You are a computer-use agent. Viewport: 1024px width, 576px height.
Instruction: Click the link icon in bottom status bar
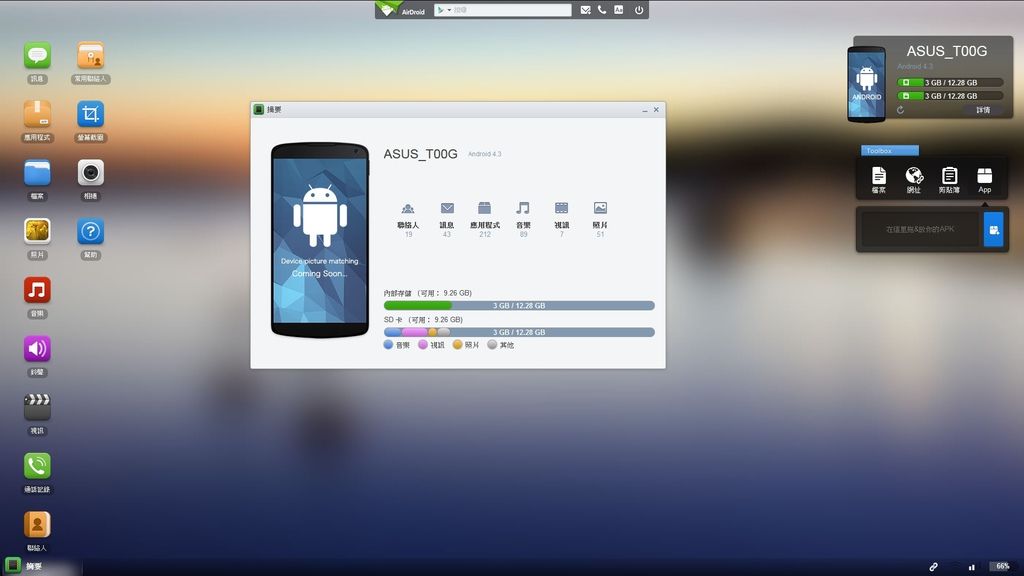coord(934,567)
